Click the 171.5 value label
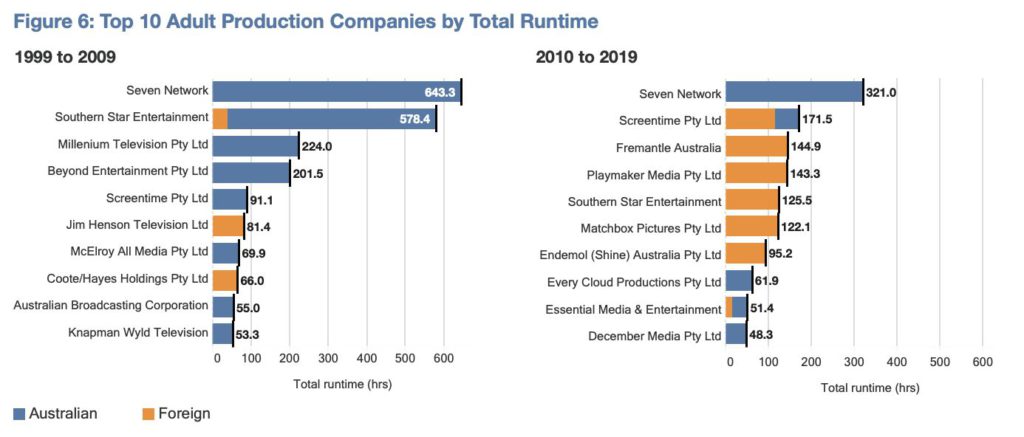 [x=817, y=120]
